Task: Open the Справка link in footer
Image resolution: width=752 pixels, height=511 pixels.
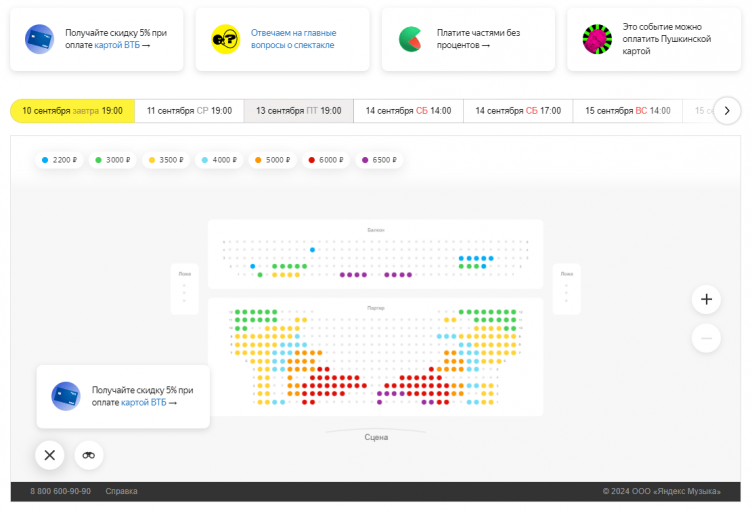Action: (x=121, y=491)
